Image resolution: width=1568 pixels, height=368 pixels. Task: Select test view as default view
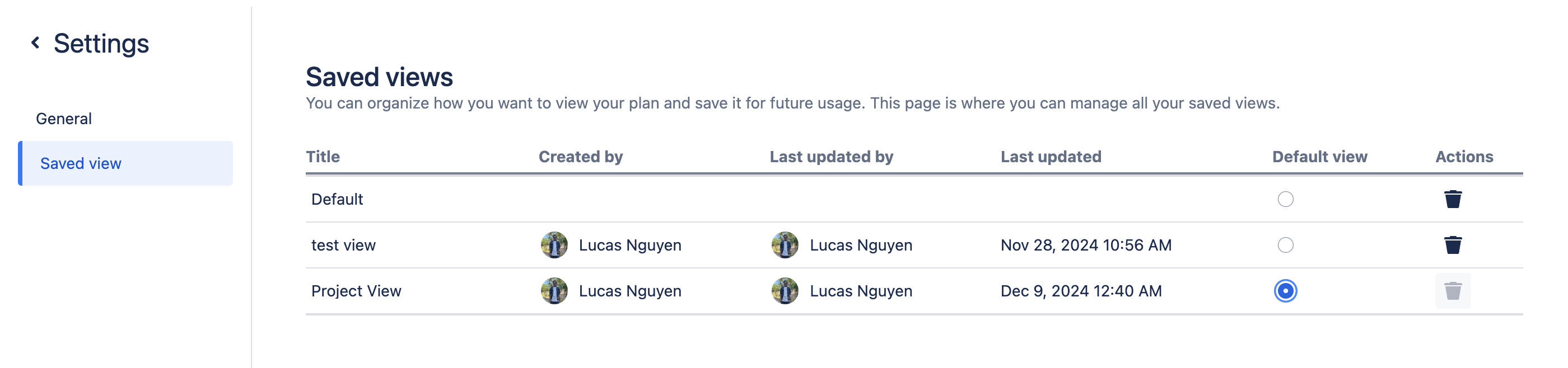coord(1285,245)
